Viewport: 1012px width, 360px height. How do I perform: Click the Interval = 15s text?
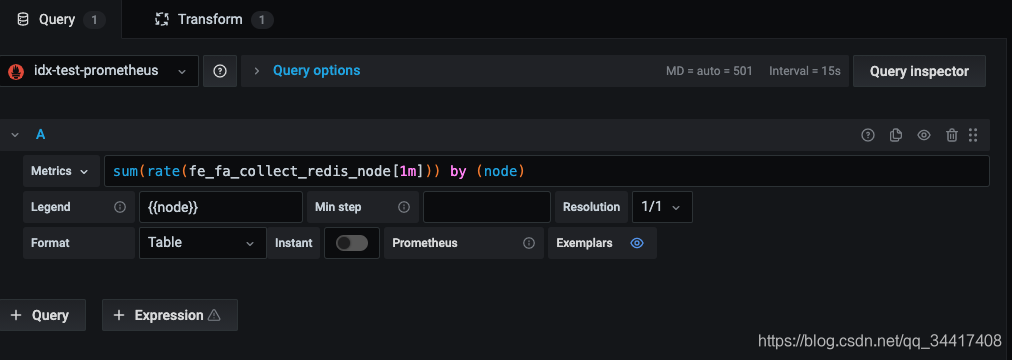(x=805, y=71)
